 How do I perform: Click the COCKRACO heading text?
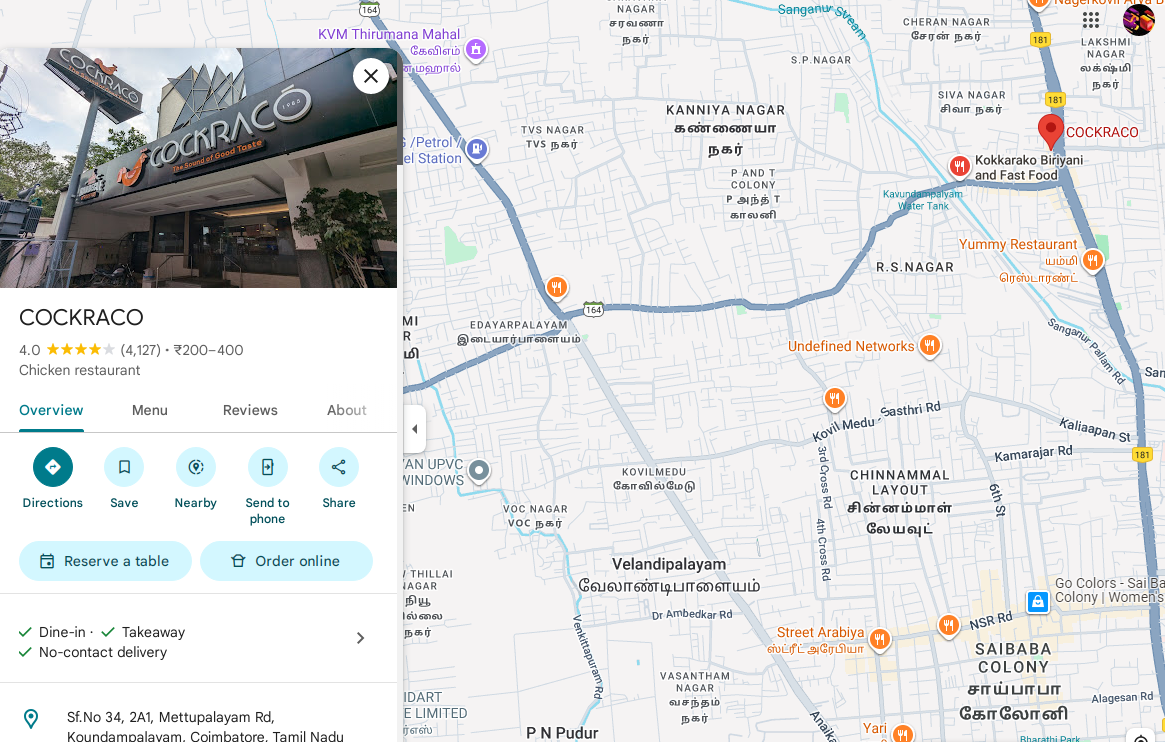(x=81, y=317)
